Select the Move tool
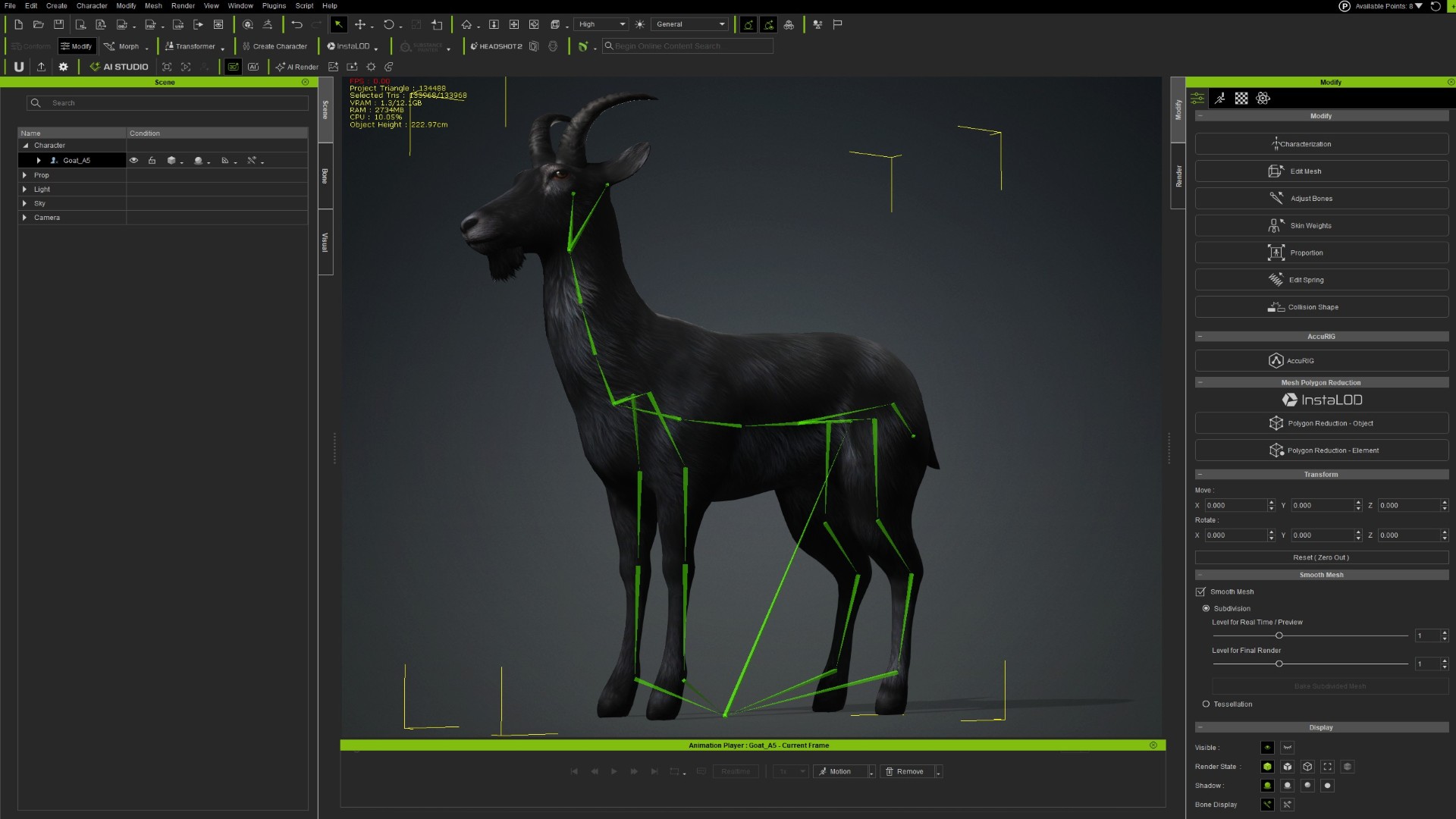The height and width of the screenshot is (819, 1456). coord(360,24)
